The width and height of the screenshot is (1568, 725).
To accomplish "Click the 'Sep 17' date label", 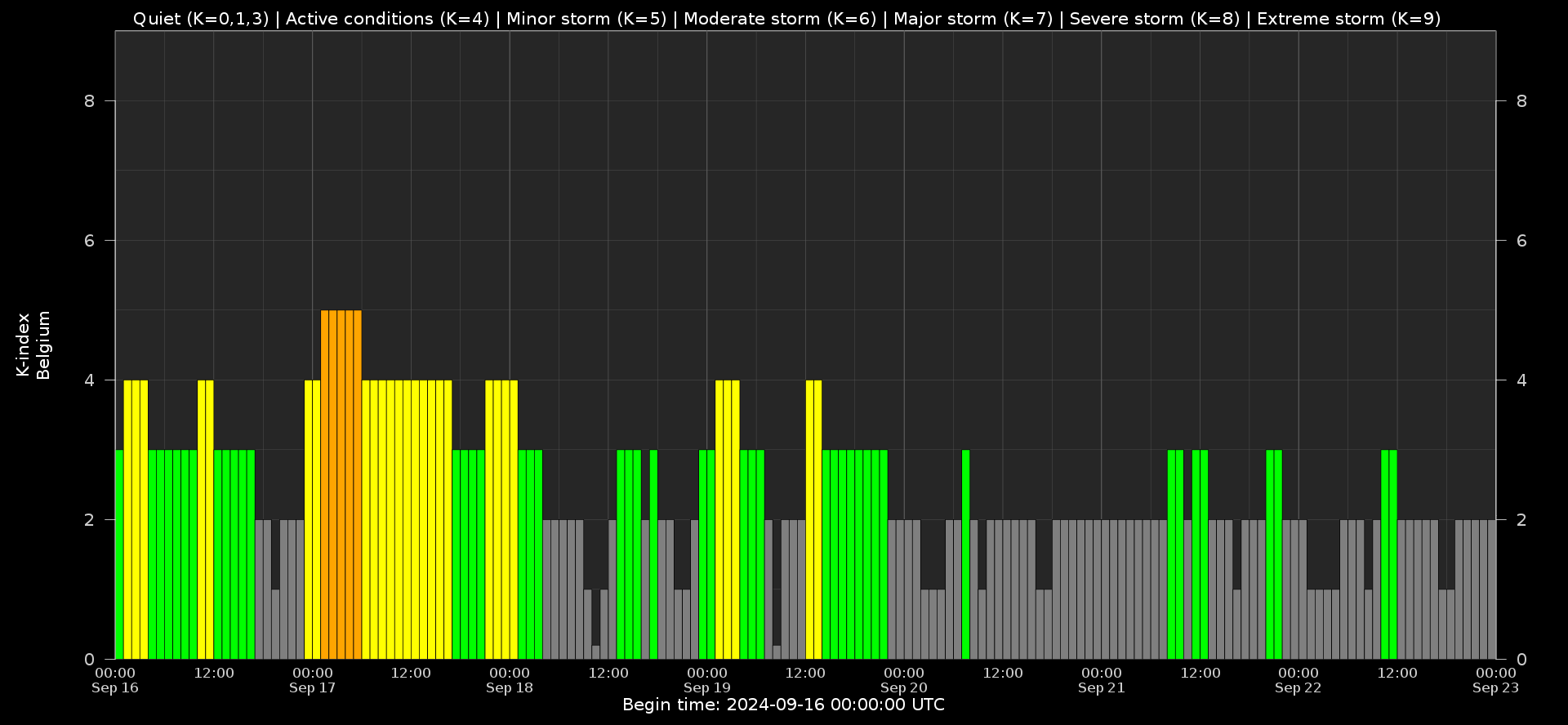I will 313,687.
